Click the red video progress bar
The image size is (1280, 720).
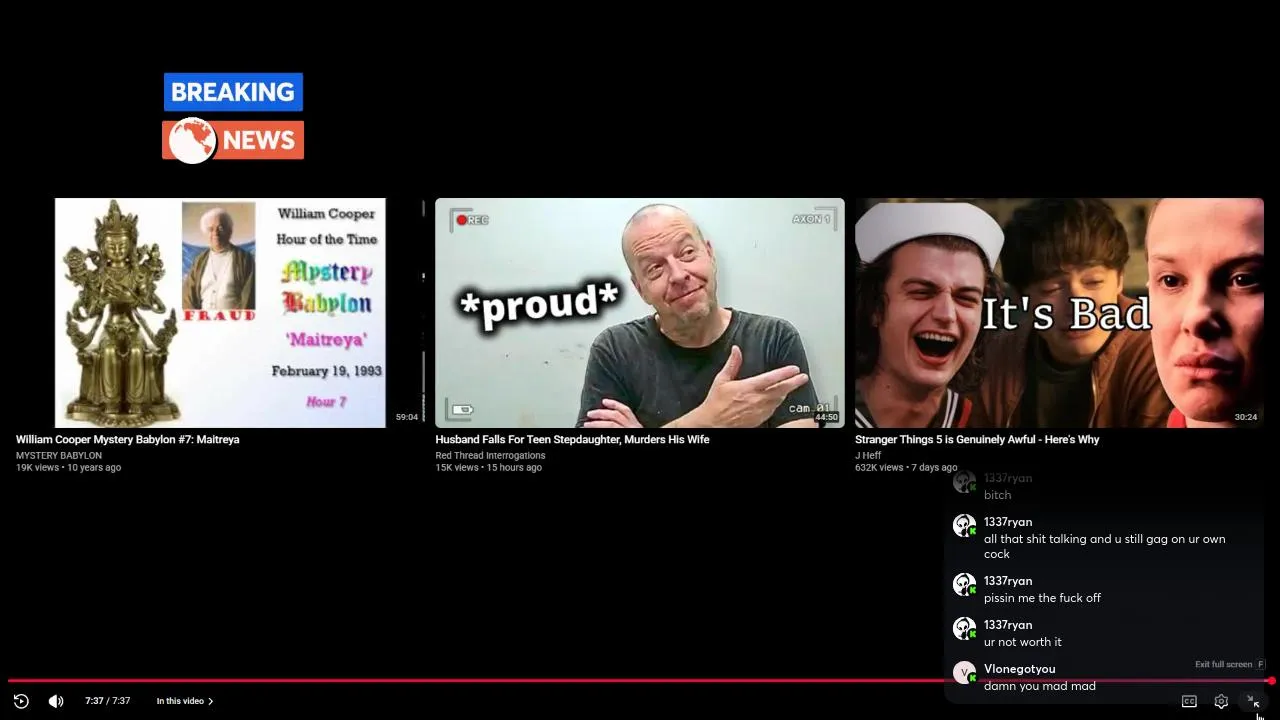click(x=640, y=681)
